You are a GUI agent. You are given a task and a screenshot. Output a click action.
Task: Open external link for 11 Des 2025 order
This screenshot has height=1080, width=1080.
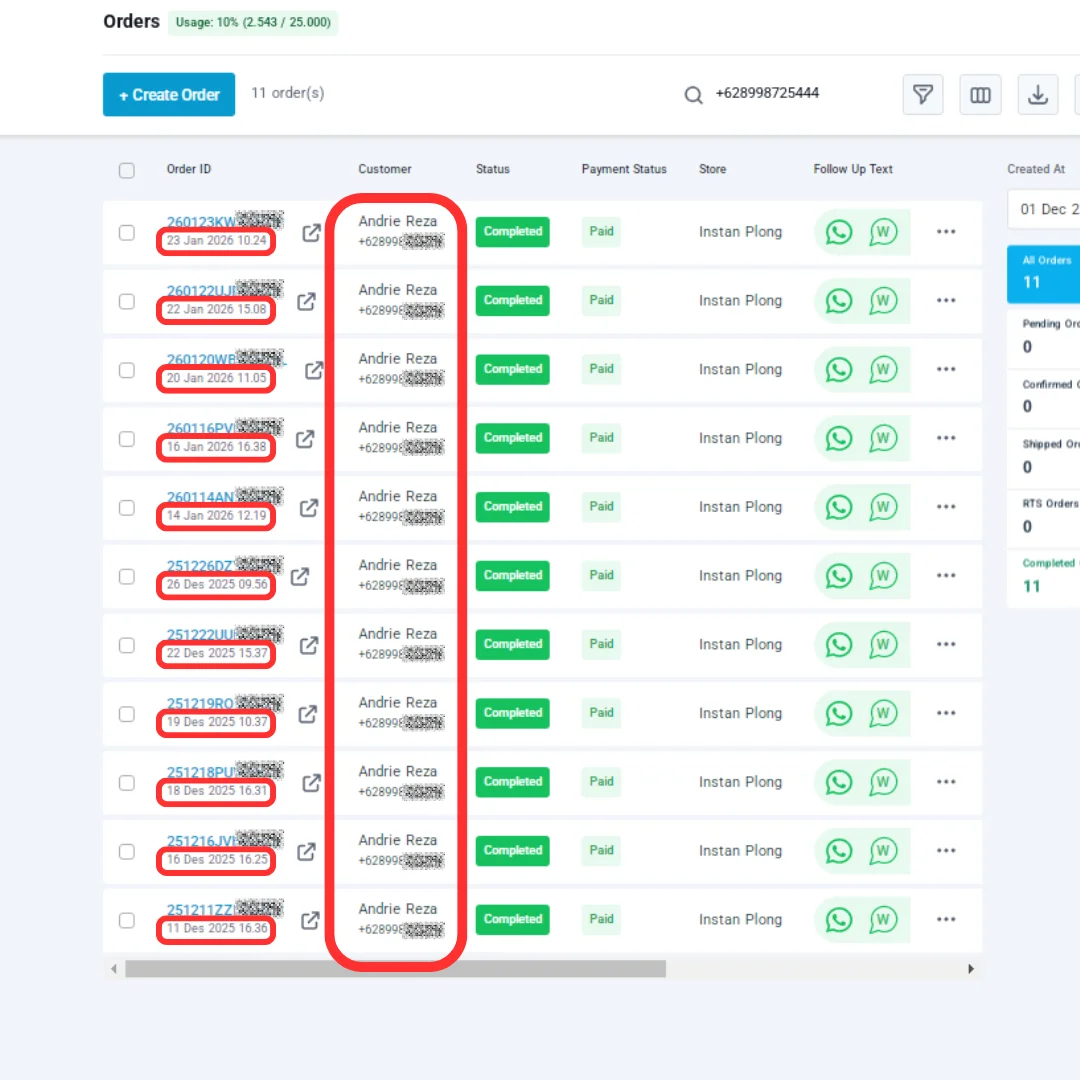click(310, 920)
